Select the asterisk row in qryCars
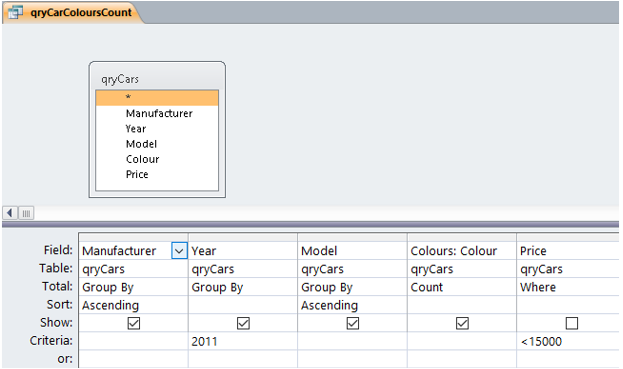This screenshot has width=623, height=369. (x=157, y=98)
